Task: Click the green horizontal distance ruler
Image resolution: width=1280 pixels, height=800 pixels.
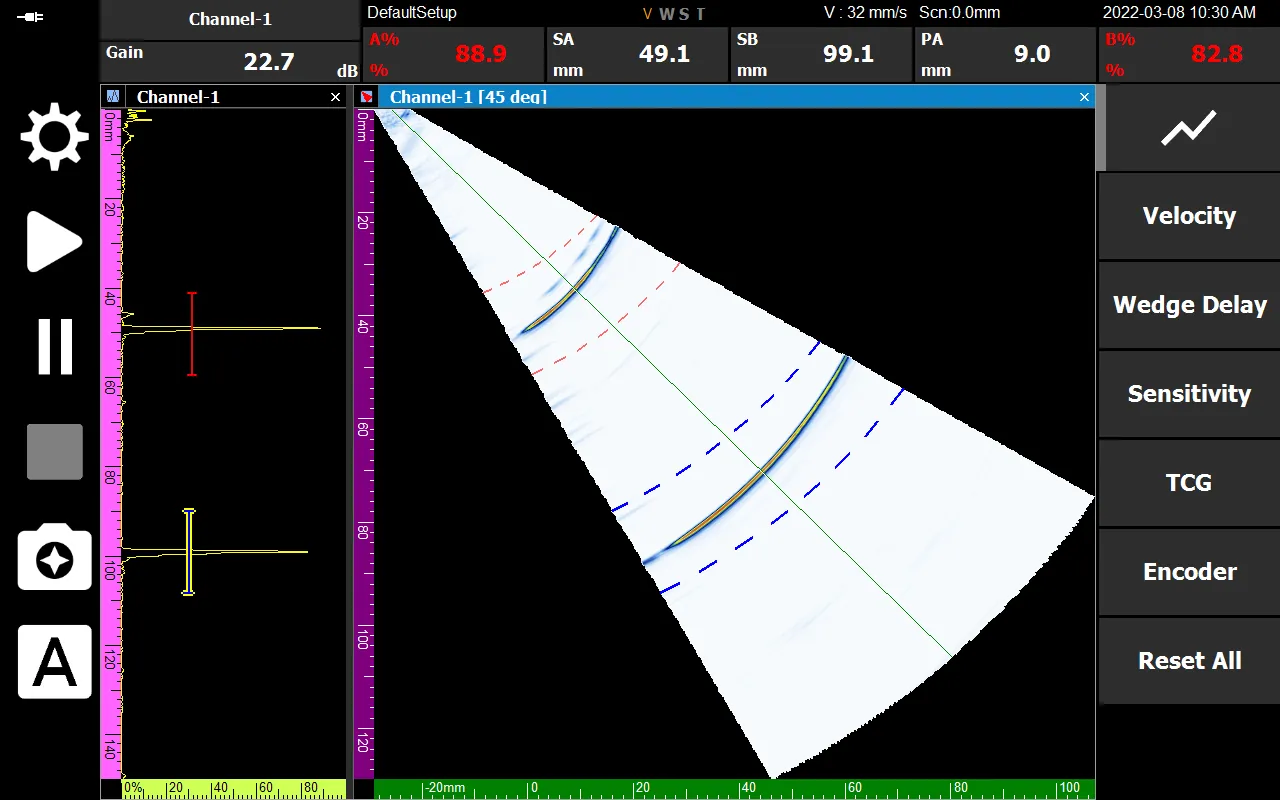Action: click(x=734, y=789)
